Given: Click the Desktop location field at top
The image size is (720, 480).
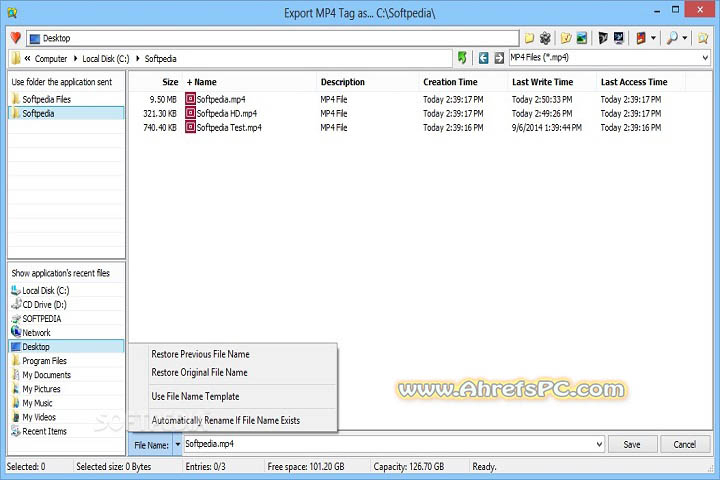Looking at the screenshot, I should click(x=273, y=38).
